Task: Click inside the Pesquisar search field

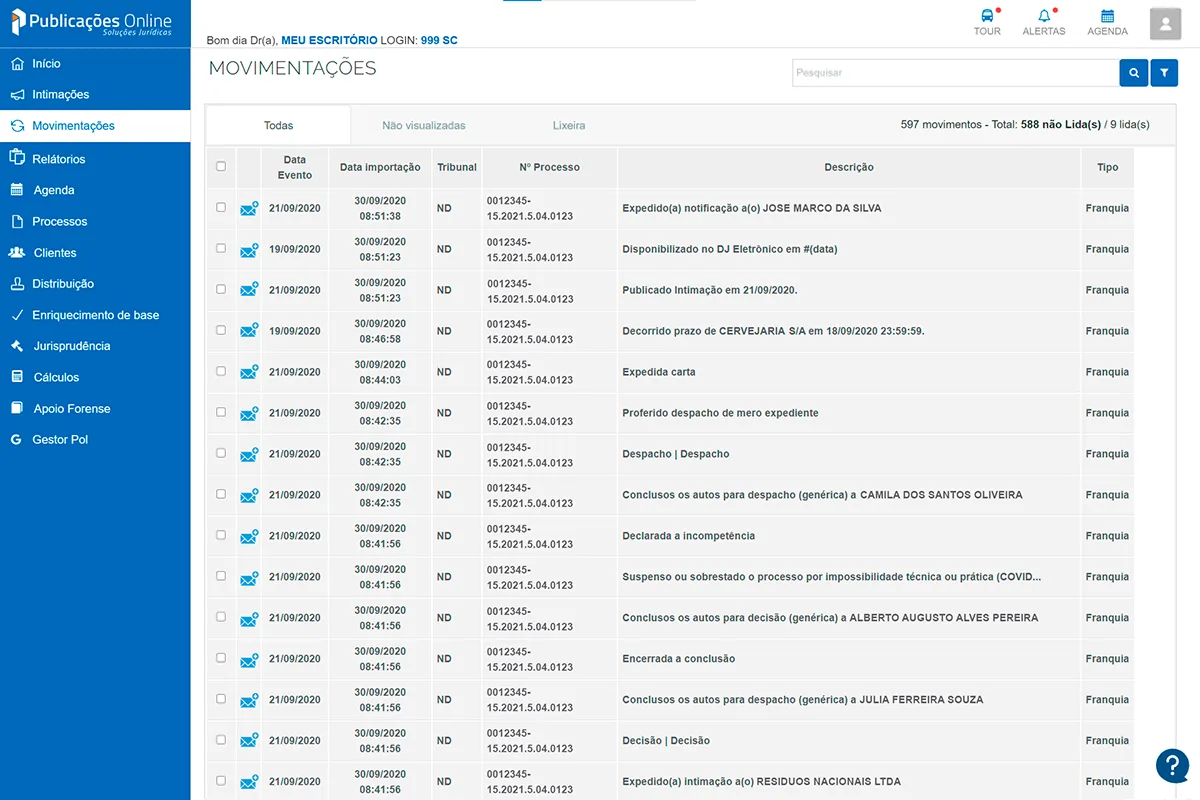Action: 950,72
